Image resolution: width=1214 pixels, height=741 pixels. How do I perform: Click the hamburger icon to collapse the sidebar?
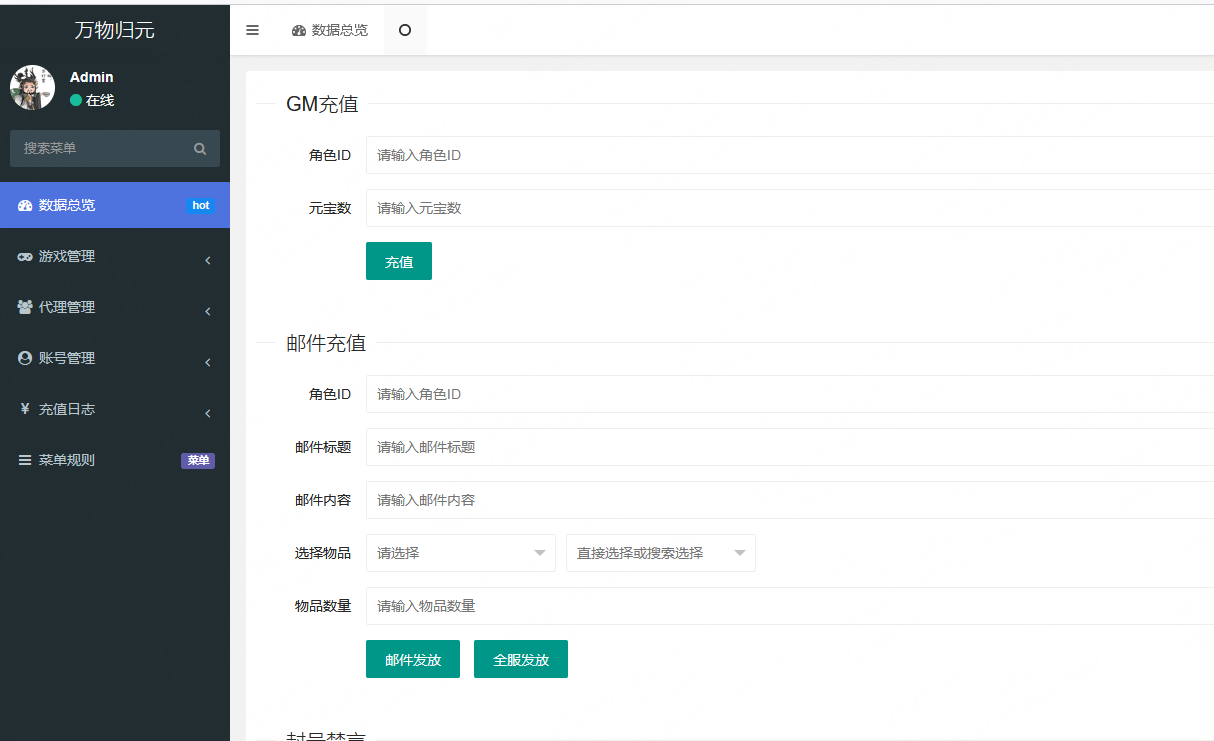click(x=252, y=30)
